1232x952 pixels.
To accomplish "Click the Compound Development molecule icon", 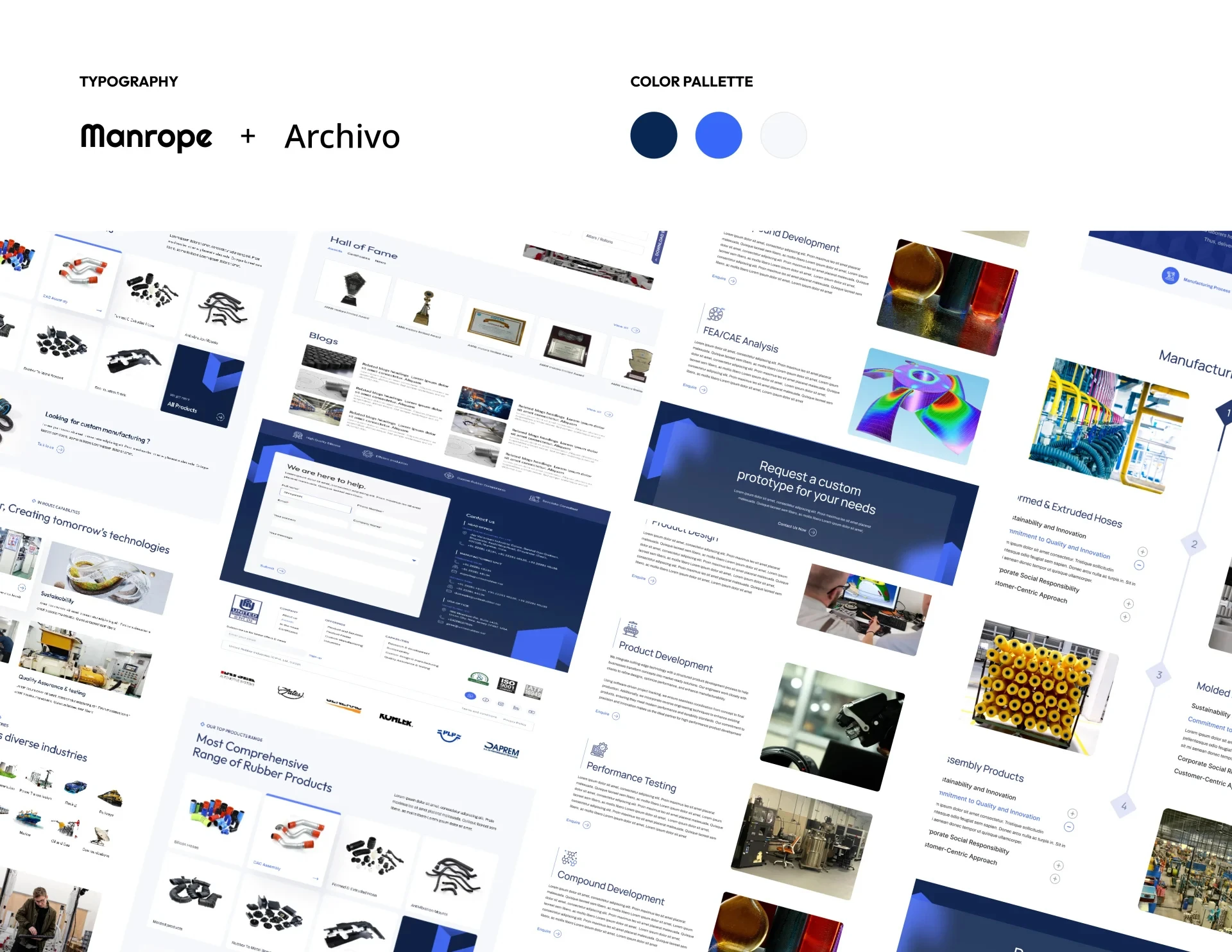I will pos(570,858).
